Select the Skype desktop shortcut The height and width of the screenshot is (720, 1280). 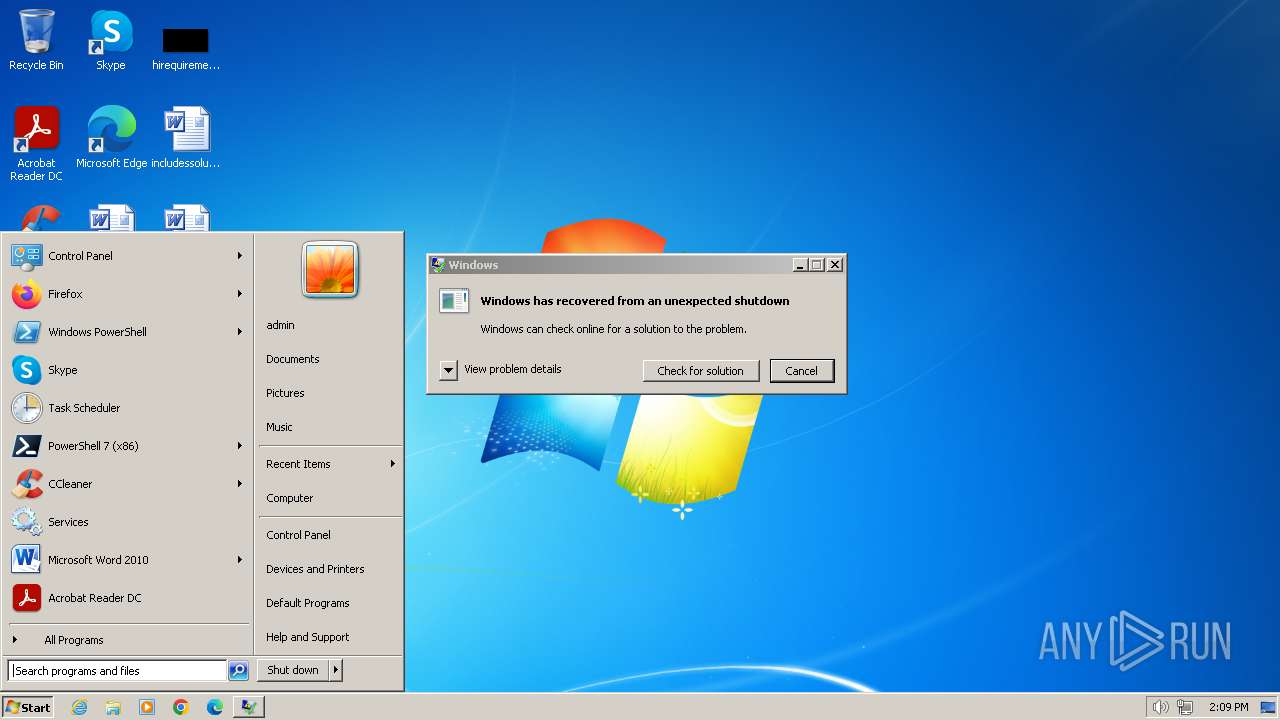[110, 40]
